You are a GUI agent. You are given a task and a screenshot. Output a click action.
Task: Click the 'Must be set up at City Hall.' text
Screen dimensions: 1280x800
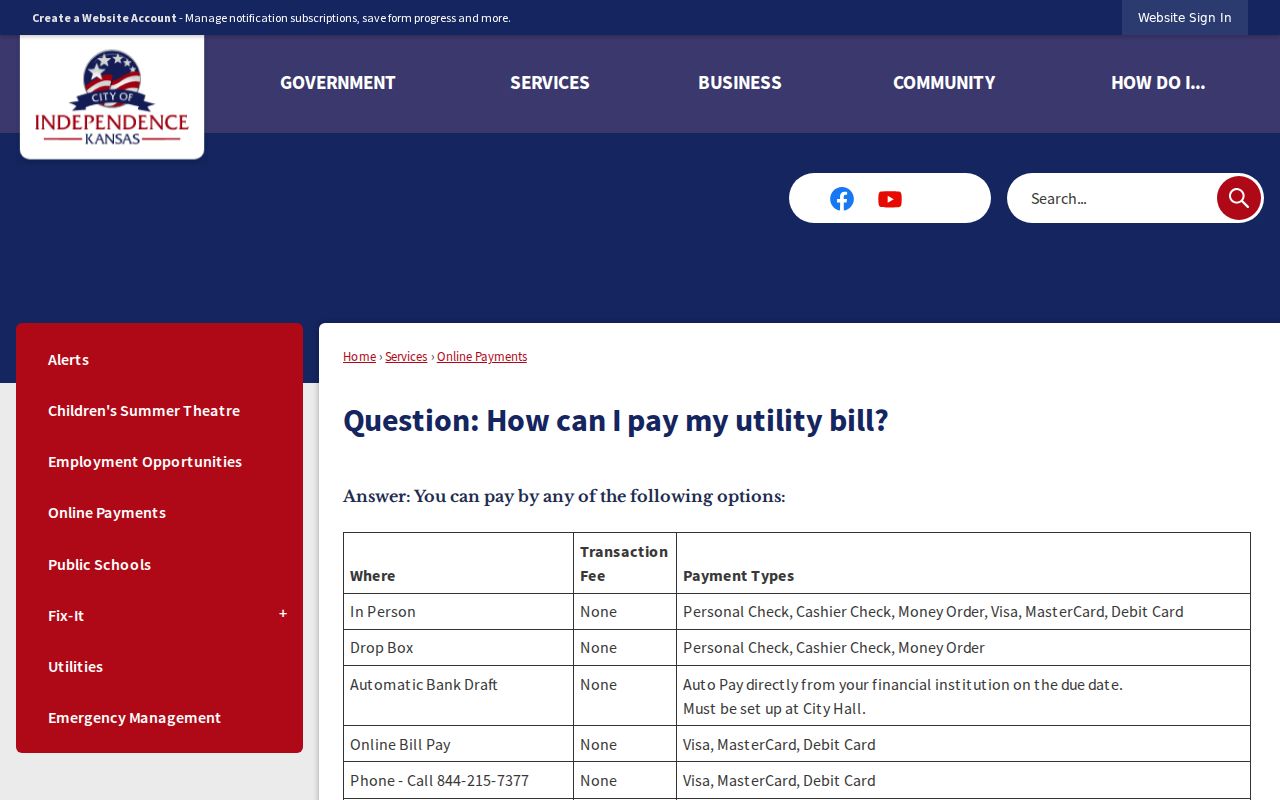click(x=774, y=709)
